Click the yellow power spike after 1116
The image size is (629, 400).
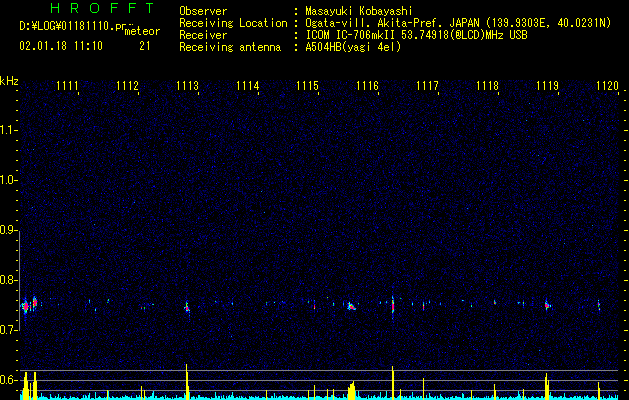point(393,382)
